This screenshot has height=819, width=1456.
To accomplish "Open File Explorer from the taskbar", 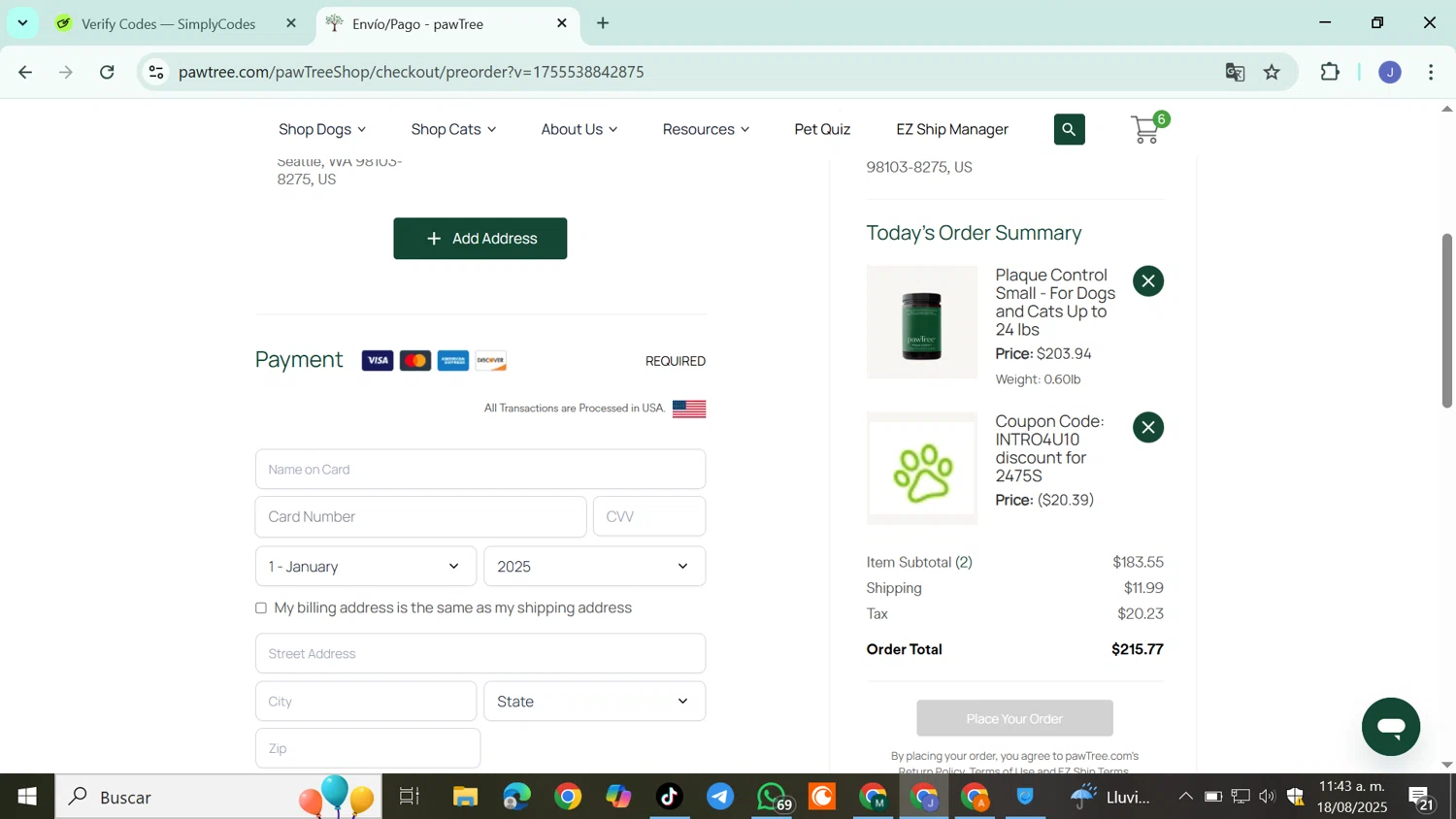I will coord(465,797).
